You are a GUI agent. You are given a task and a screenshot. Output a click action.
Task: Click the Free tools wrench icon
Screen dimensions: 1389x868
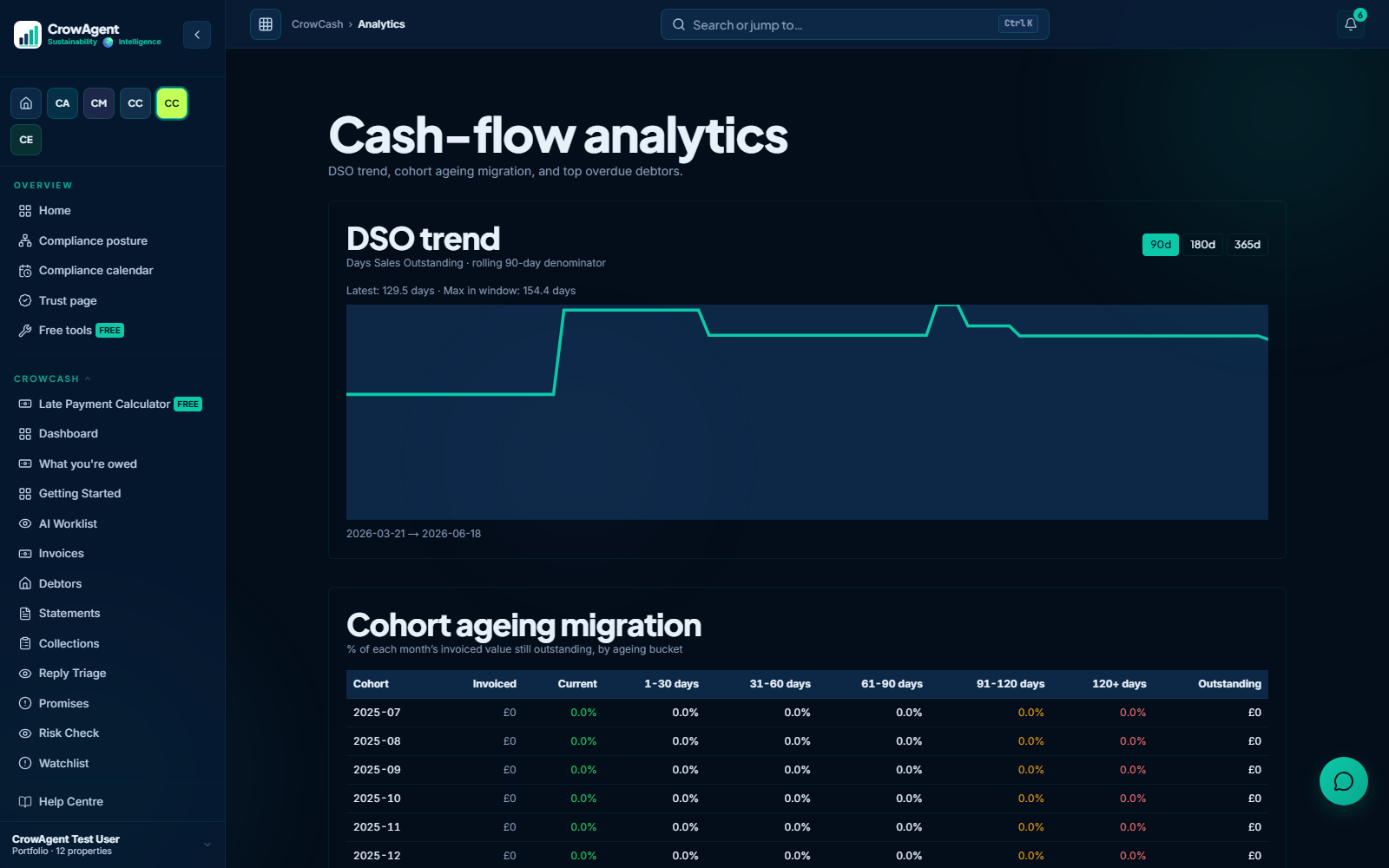pyautogui.click(x=25, y=331)
